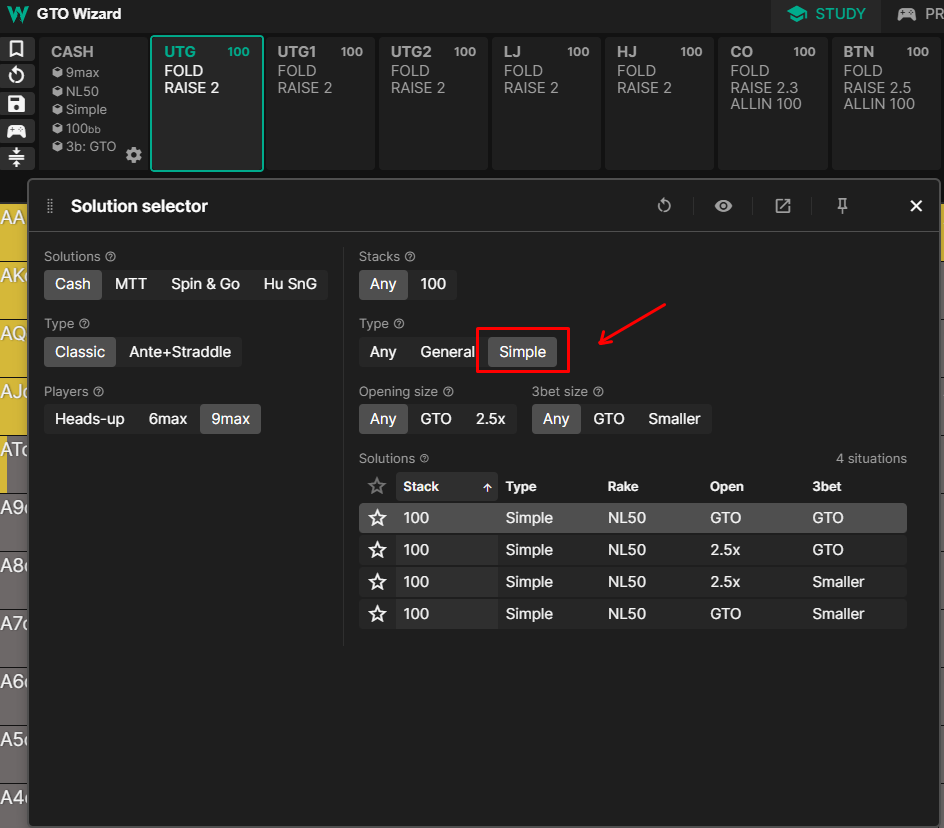Click the favorites star in table header
944x828 pixels.
click(x=377, y=486)
